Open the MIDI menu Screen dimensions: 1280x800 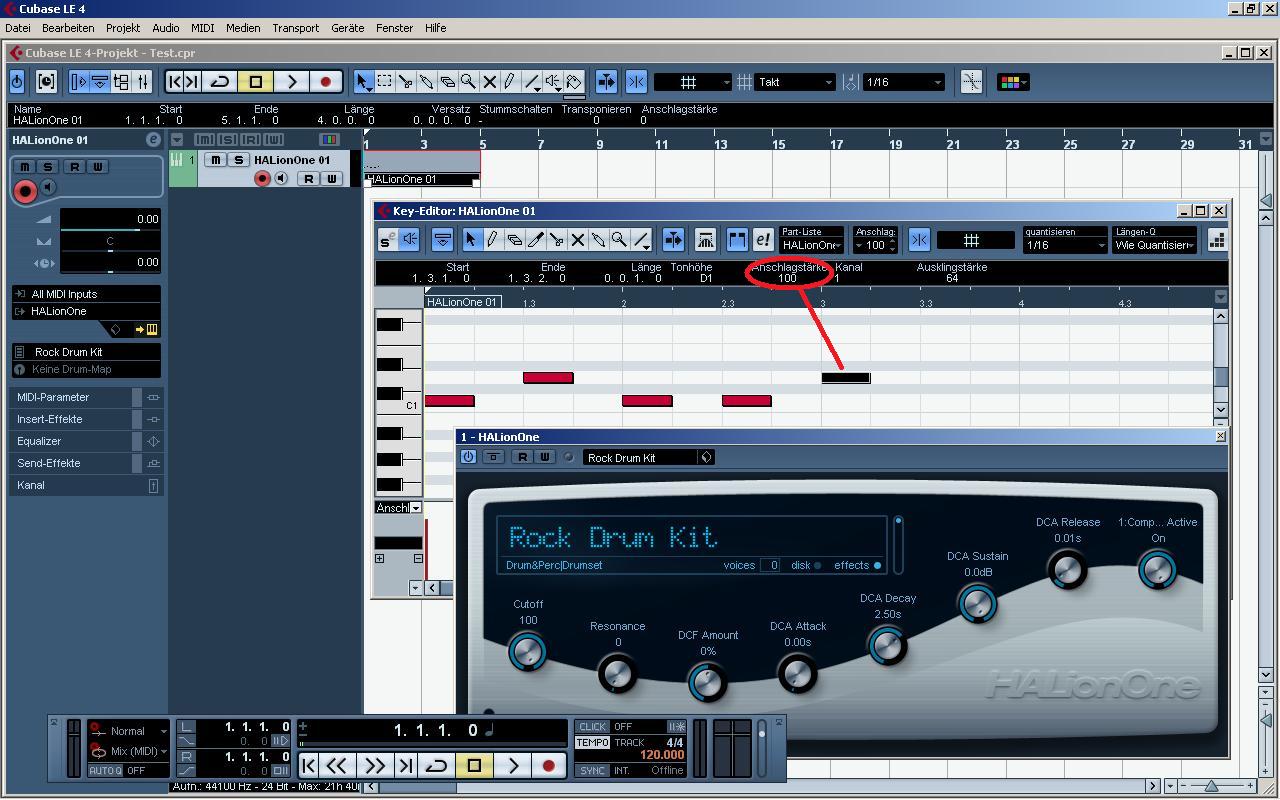203,28
